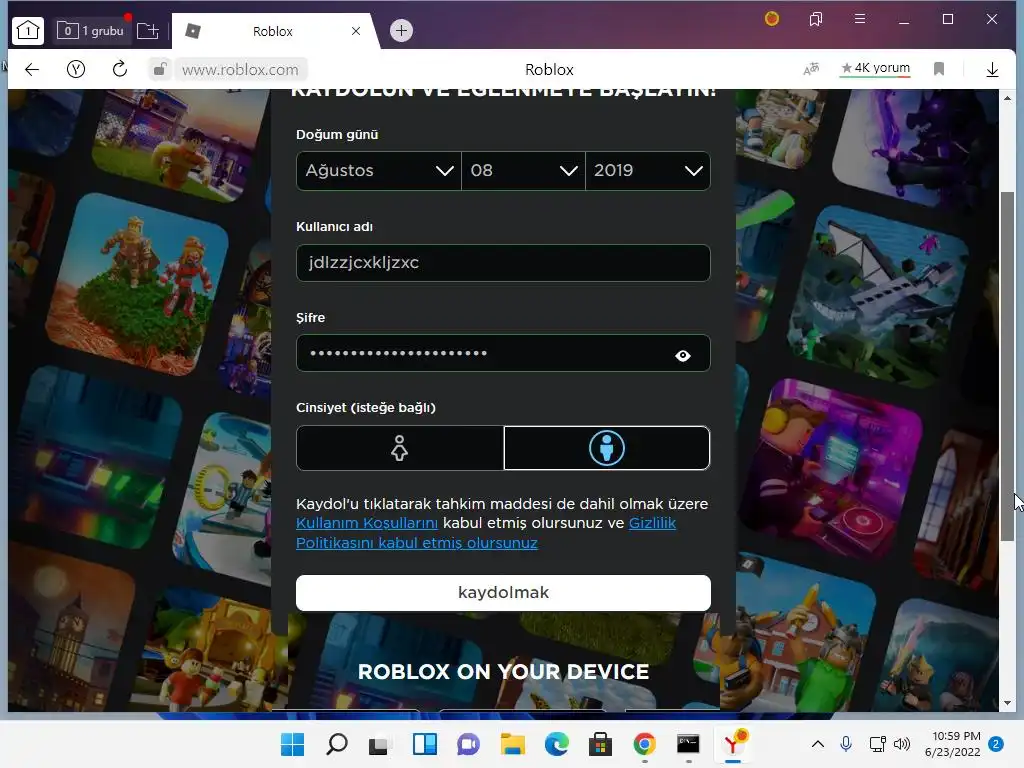Open the Chat taskbar icon

[468, 744]
